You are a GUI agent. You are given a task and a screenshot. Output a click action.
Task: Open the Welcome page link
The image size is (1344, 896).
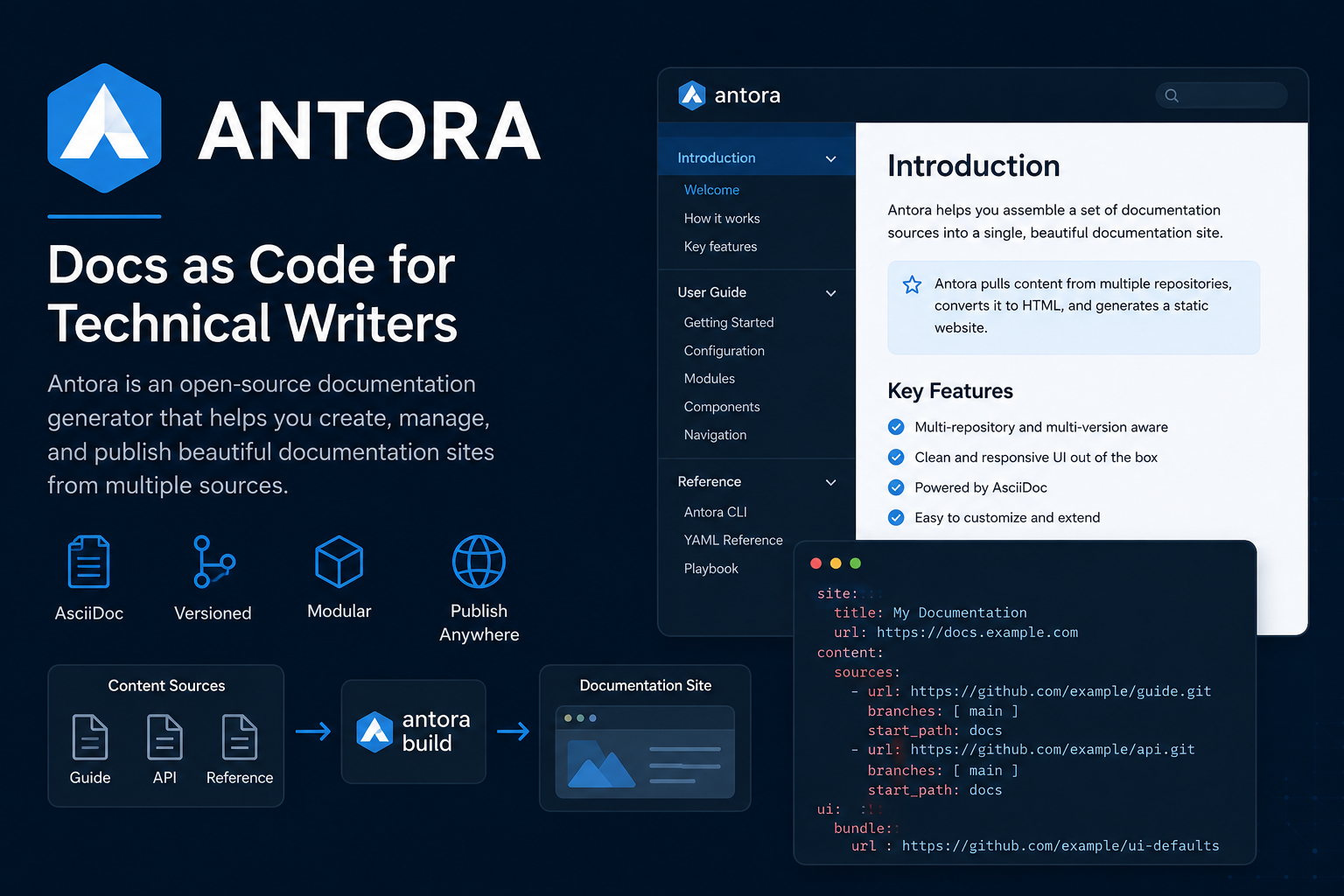[x=711, y=190]
